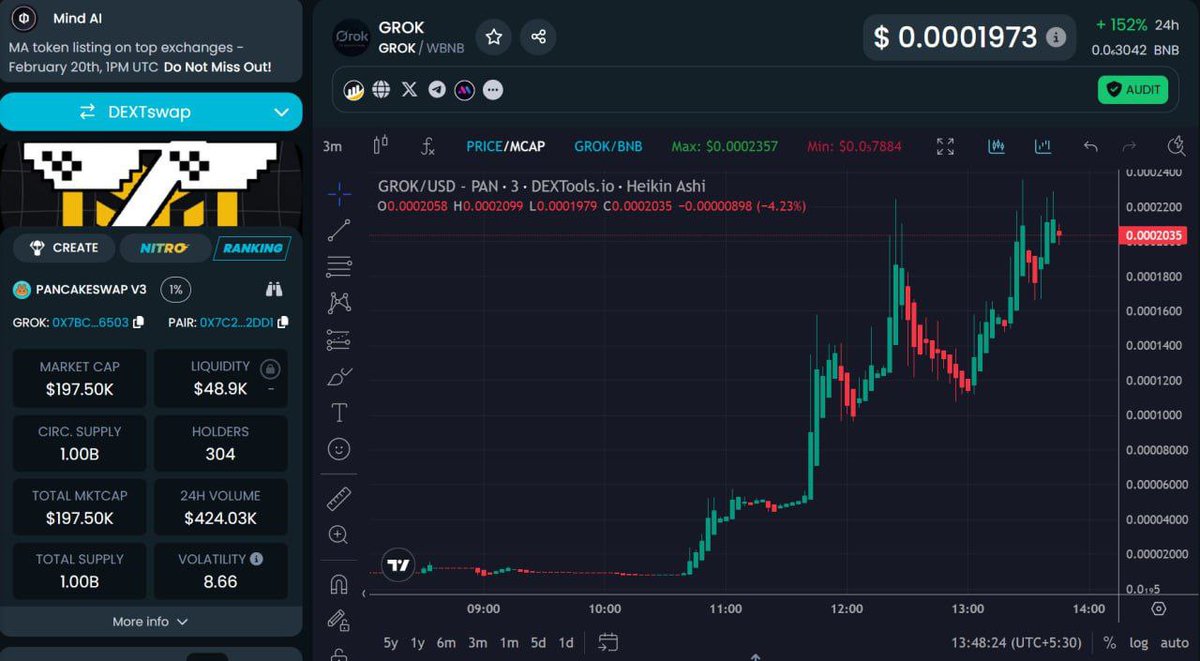Select the zoom in magnifier tool
The width and height of the screenshot is (1200, 661).
pos(339,535)
